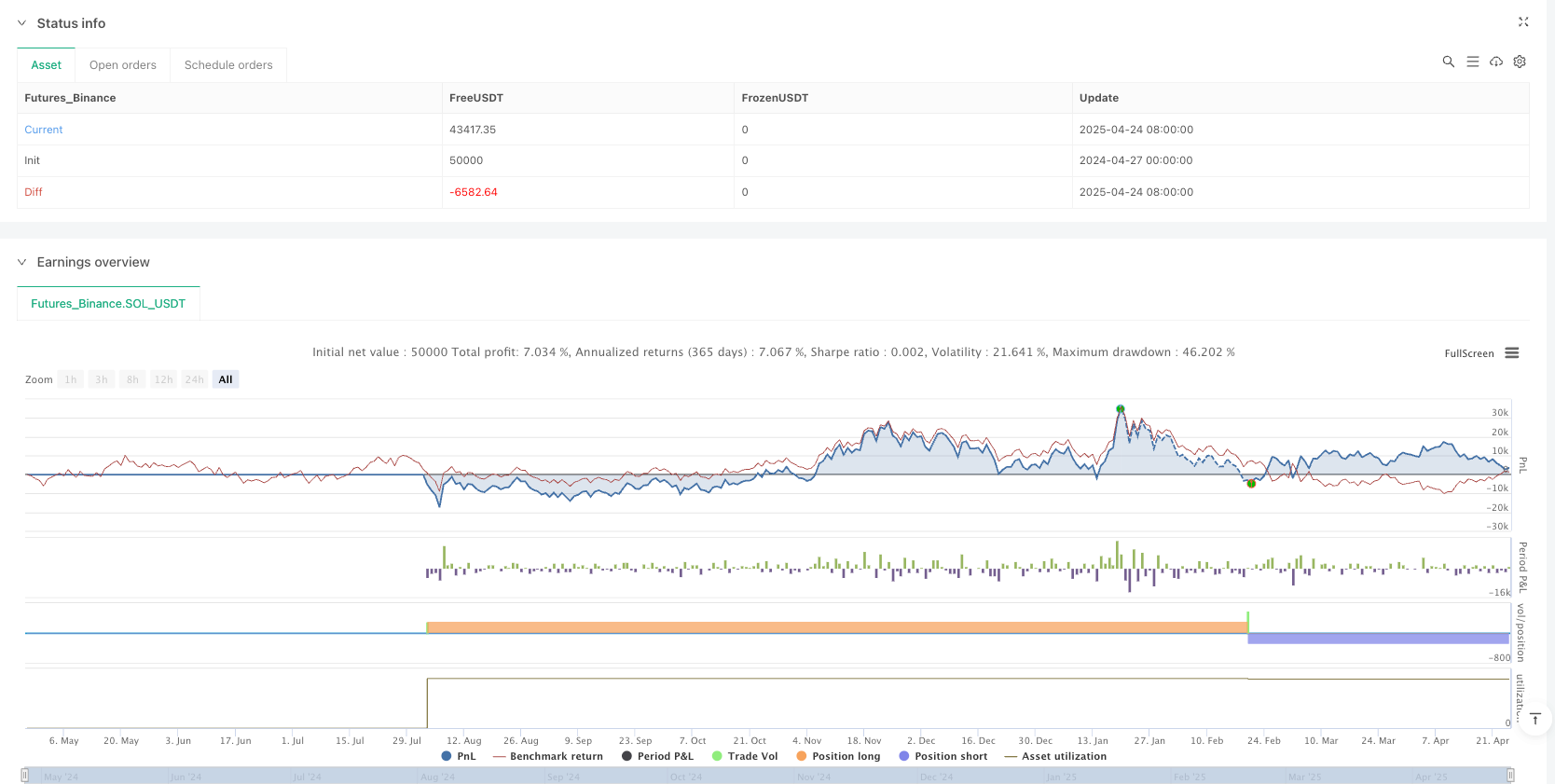Toggle the Period P&L legend item
Viewport: 1555px width, 784px height.
[658, 756]
